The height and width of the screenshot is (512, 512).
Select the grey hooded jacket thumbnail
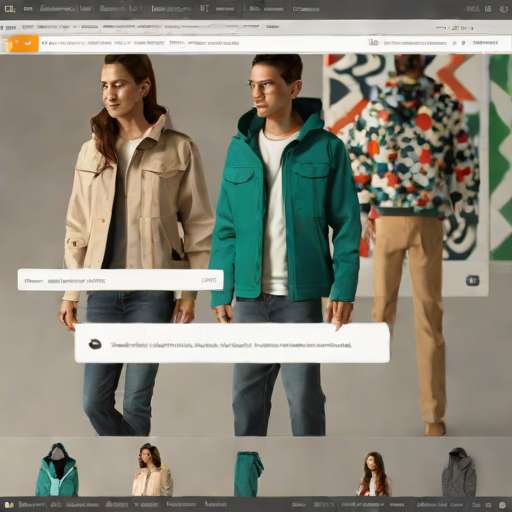click(459, 472)
